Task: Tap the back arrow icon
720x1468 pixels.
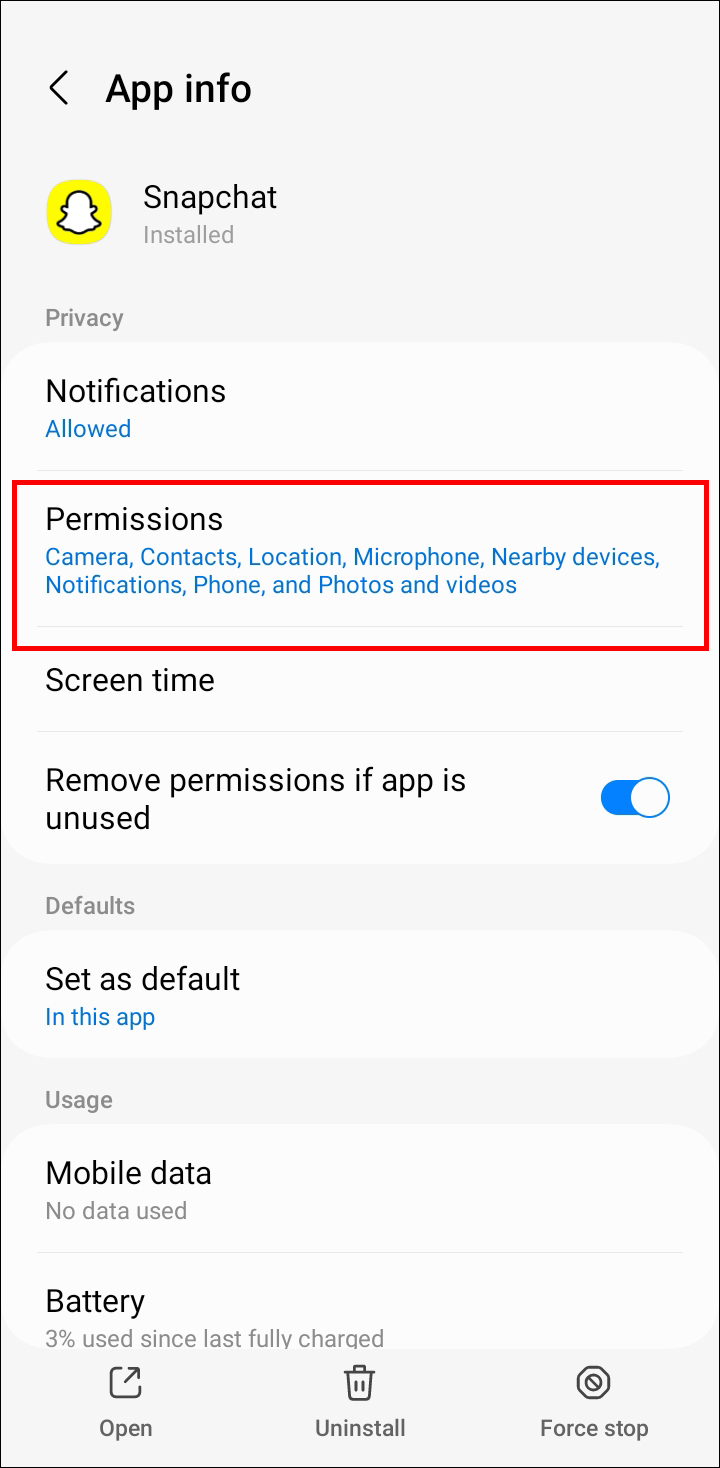Action: tap(59, 88)
